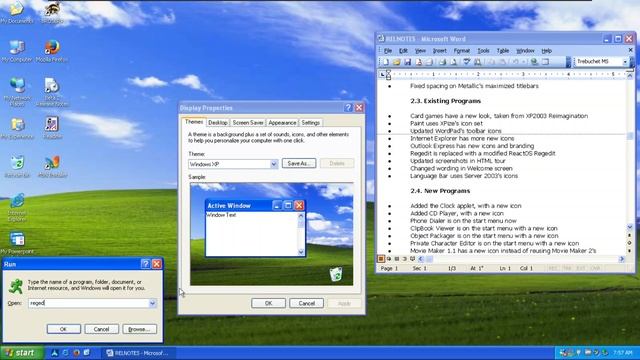
Task: Select the Themes tab in Display Properties
Action: tap(194, 122)
